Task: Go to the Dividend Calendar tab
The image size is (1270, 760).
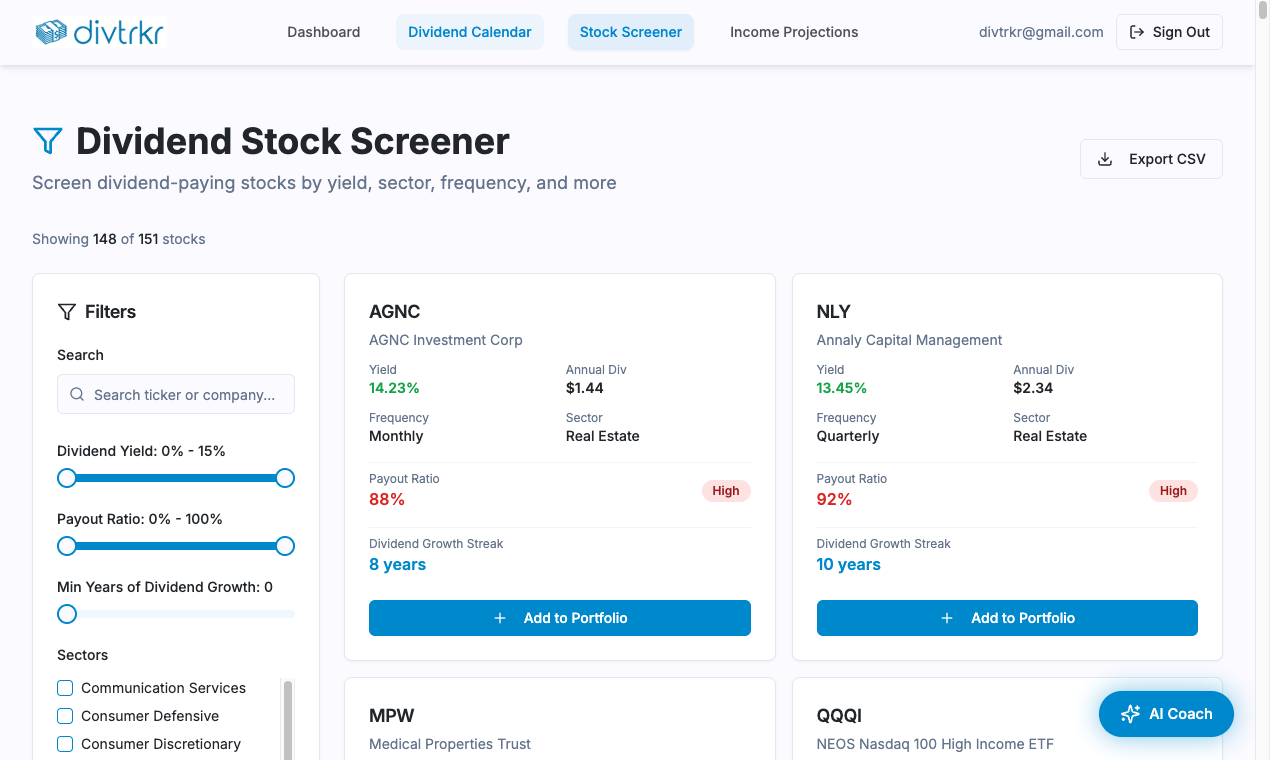Action: coord(470,31)
